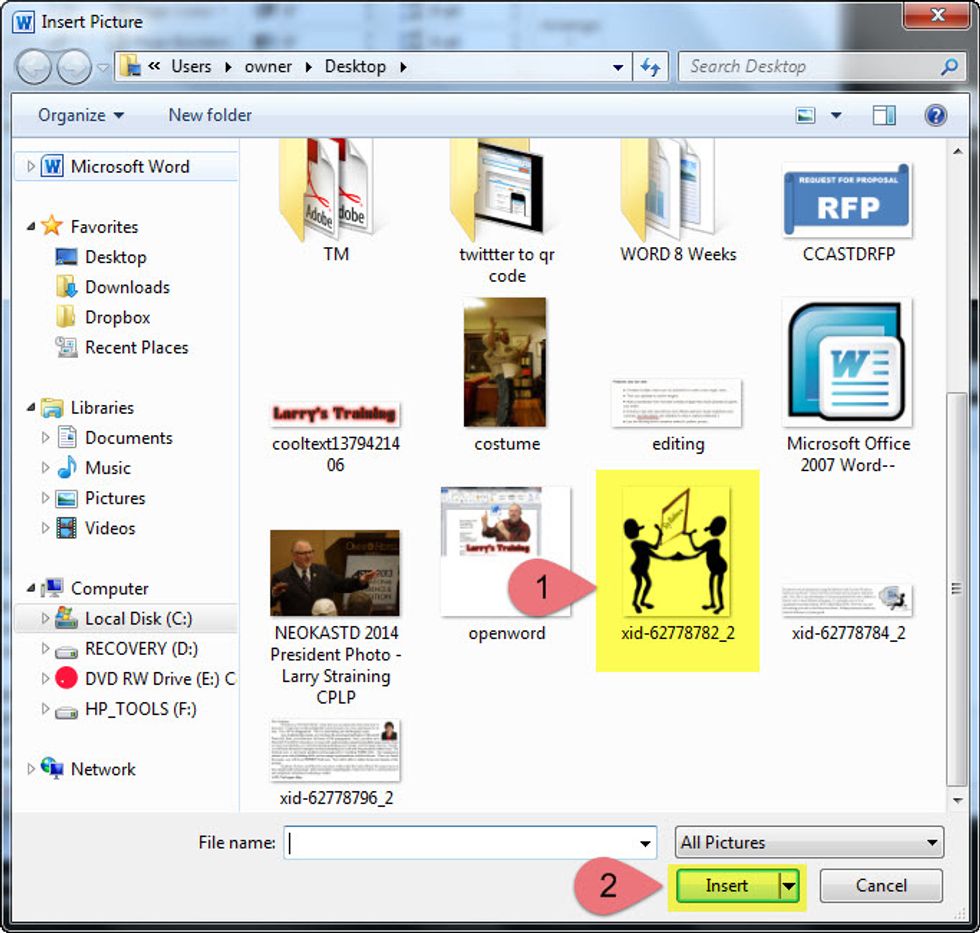Click the File name input field
Image resolution: width=980 pixels, height=933 pixels.
[x=470, y=842]
